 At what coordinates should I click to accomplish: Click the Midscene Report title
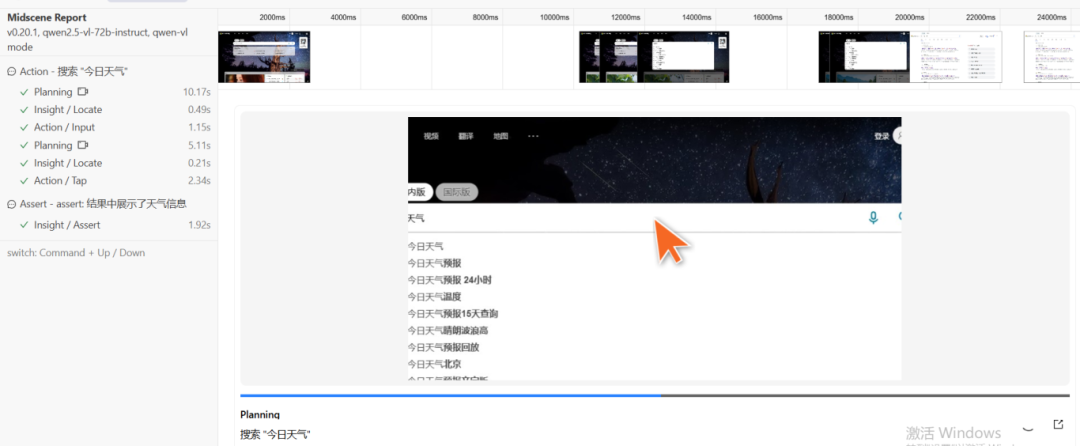(x=47, y=18)
